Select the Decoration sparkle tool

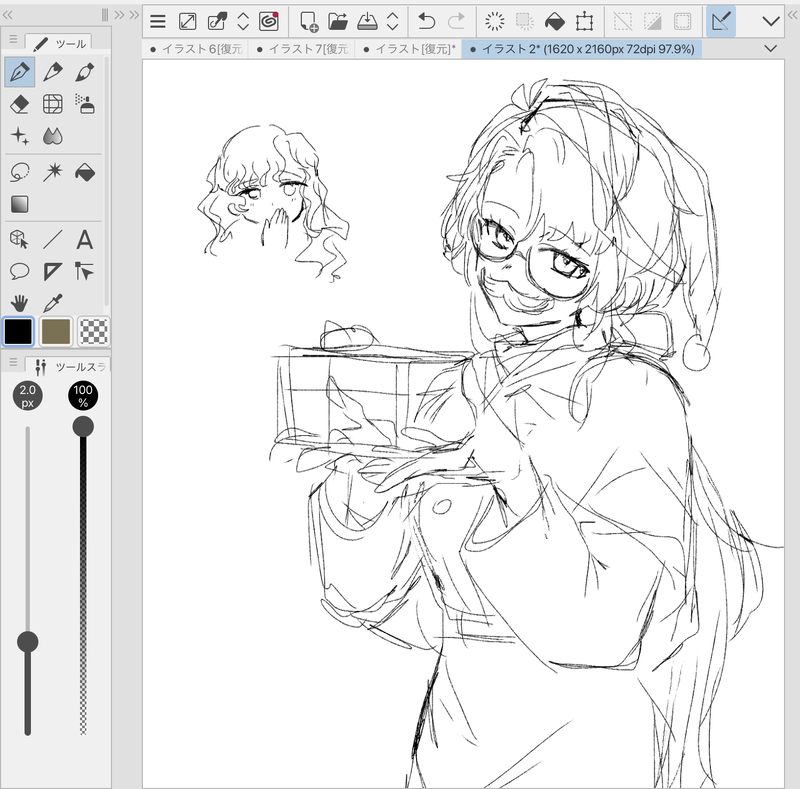coord(20,136)
